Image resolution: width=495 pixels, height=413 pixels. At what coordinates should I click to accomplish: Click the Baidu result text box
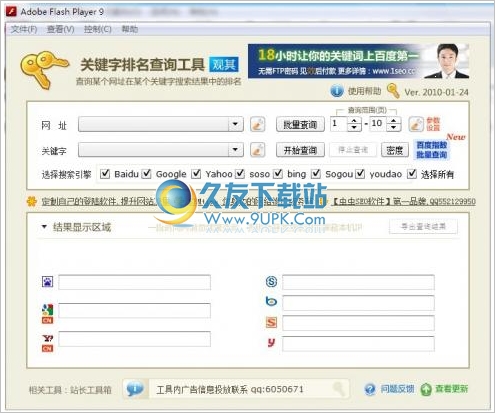(134, 282)
